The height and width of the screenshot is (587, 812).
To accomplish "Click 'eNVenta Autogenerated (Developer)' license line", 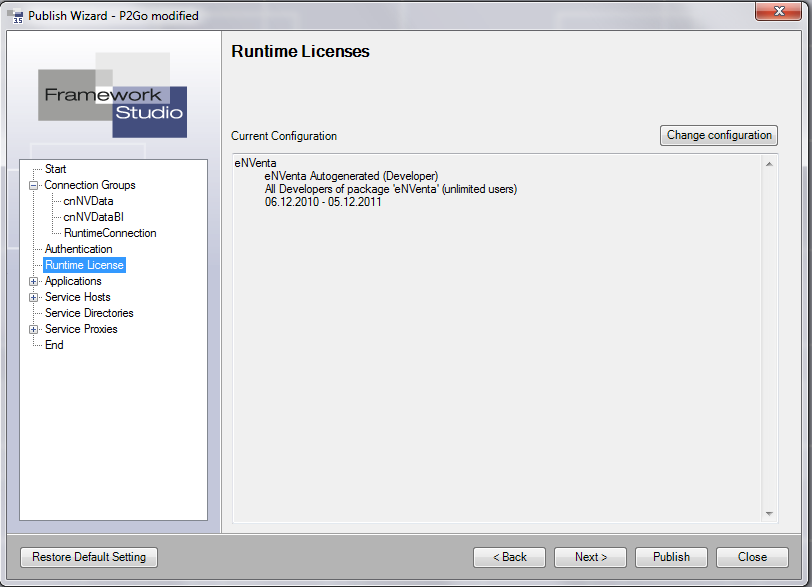I will tap(351, 177).
